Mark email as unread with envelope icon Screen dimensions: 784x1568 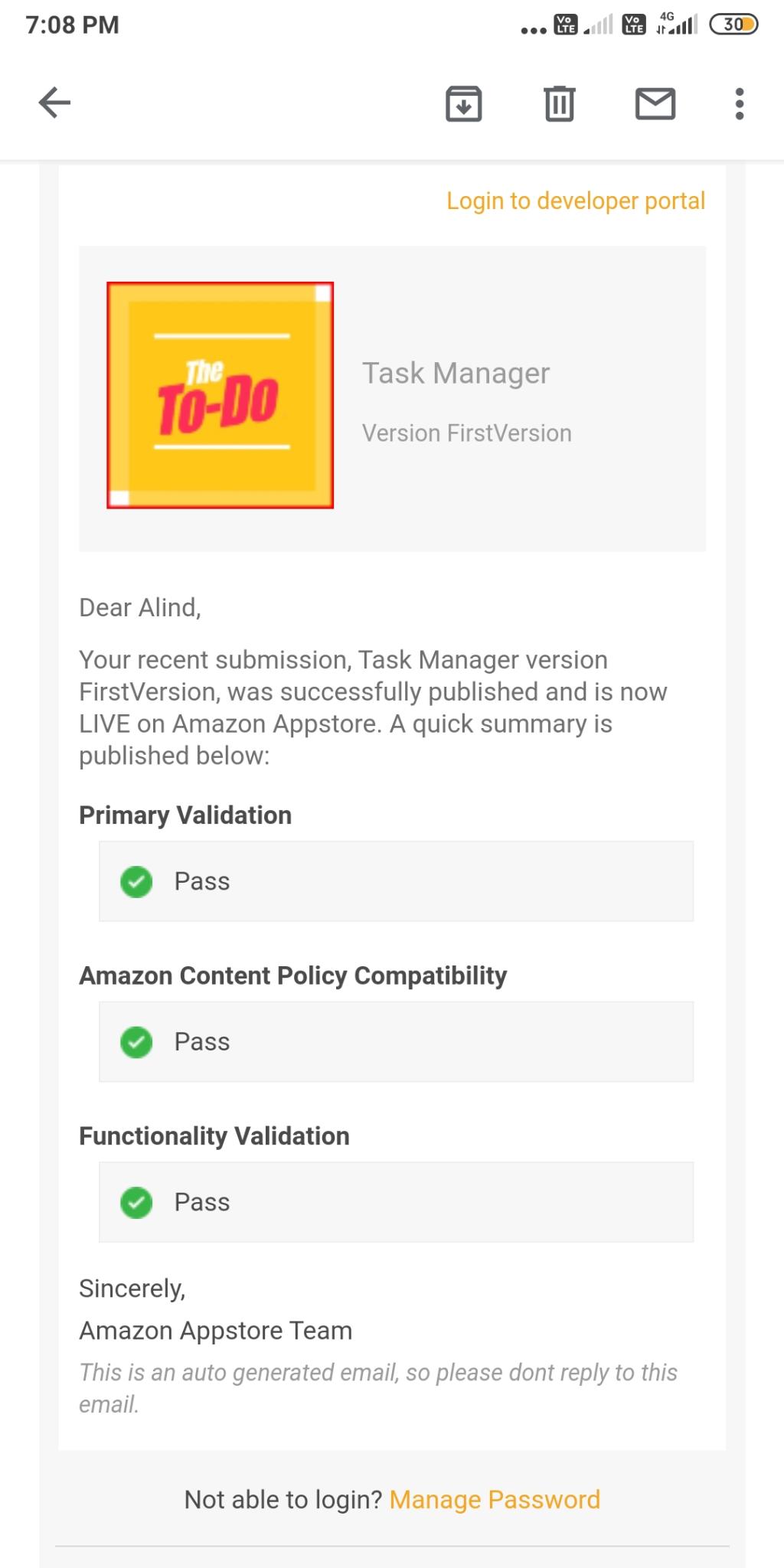click(x=655, y=103)
